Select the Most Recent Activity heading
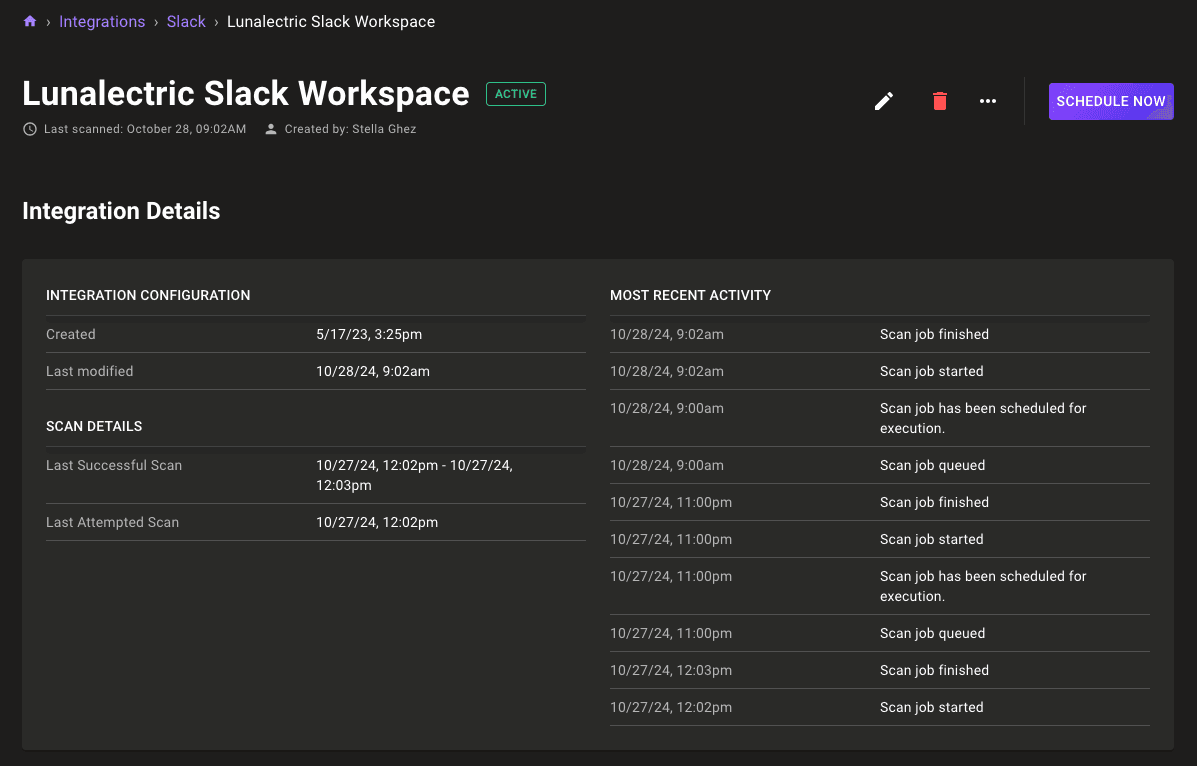The width and height of the screenshot is (1197, 766). pos(690,295)
